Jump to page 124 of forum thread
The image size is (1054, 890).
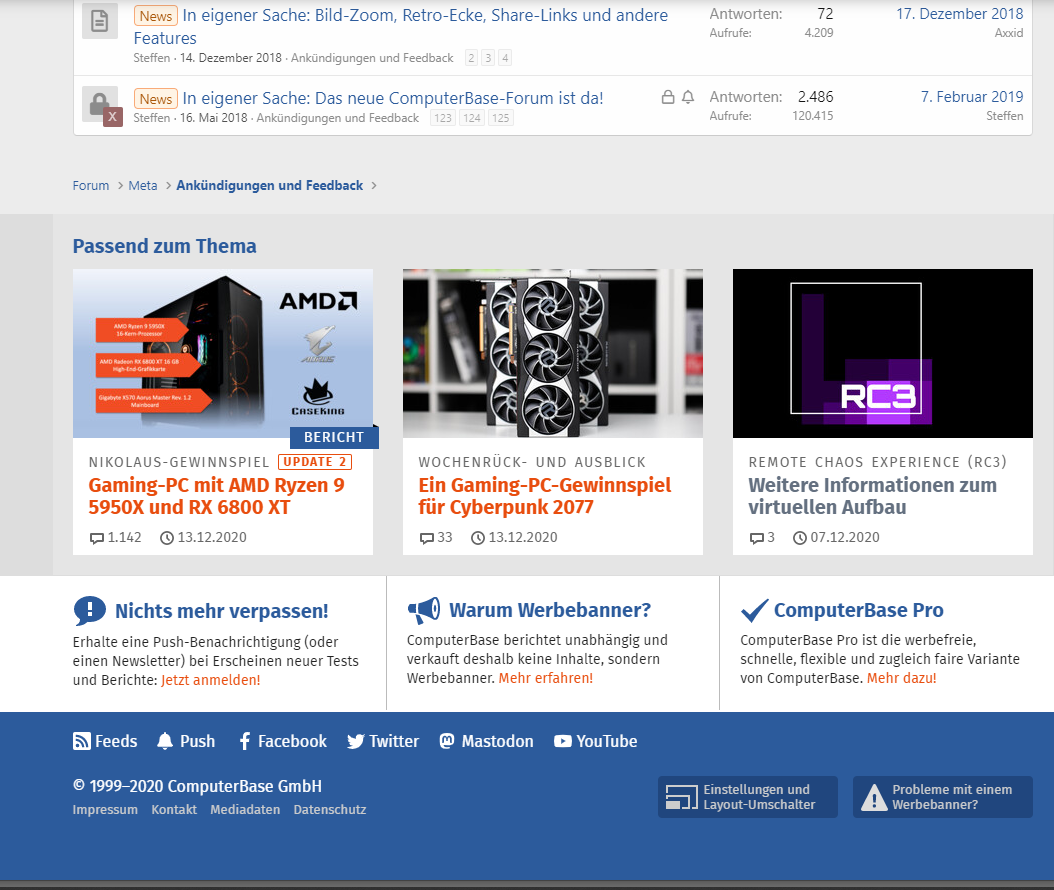pyautogui.click(x=472, y=118)
